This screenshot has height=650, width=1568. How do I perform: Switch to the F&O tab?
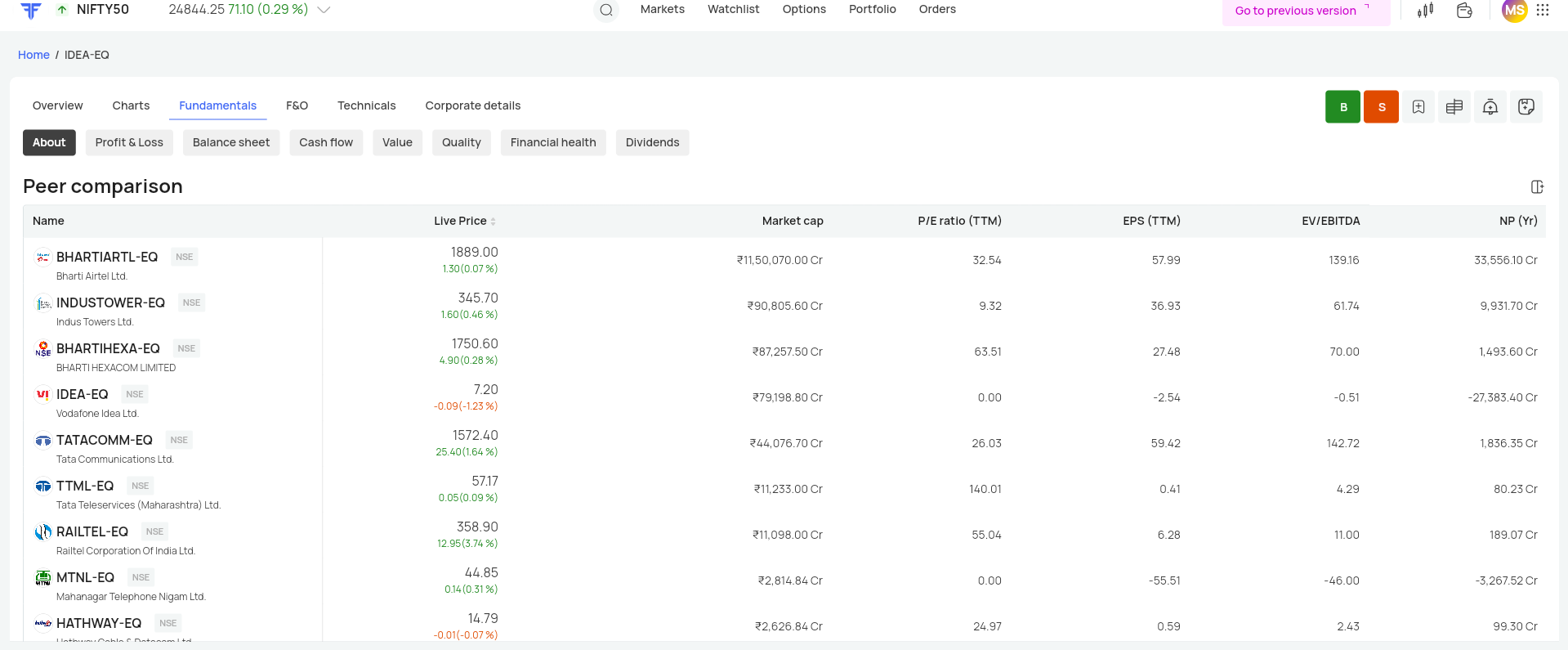(297, 105)
